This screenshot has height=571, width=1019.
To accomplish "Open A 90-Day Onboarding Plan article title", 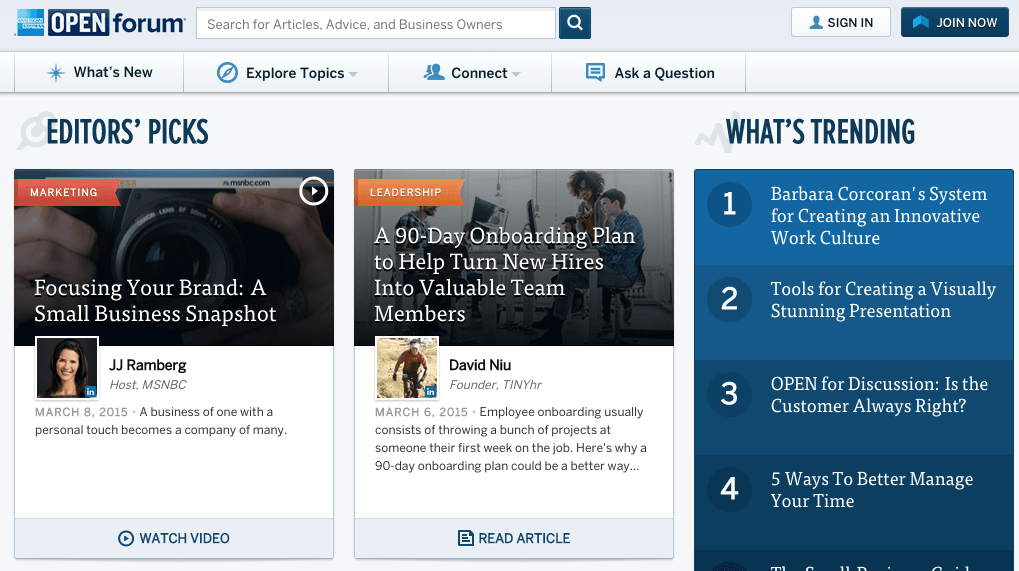I will (505, 275).
